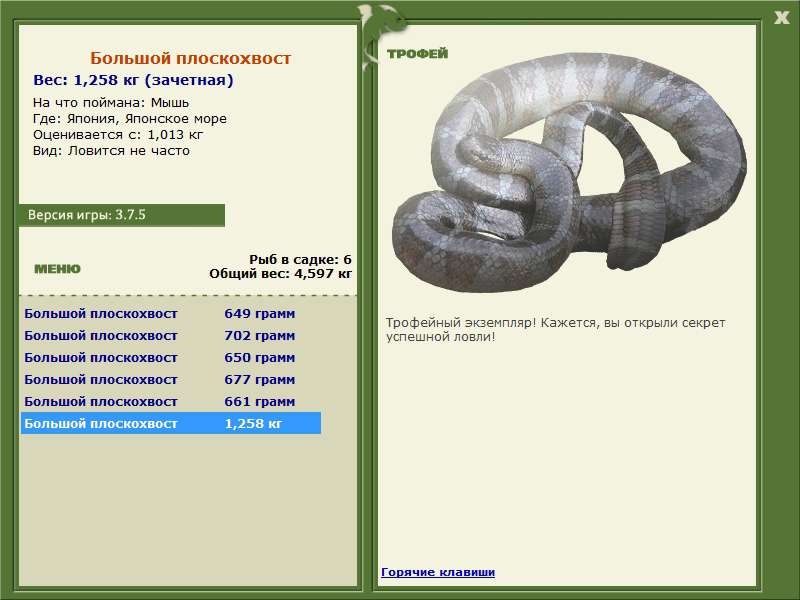800x600 pixels.
Task: Click the orange Большой плоскохвост title
Action: pos(190,58)
